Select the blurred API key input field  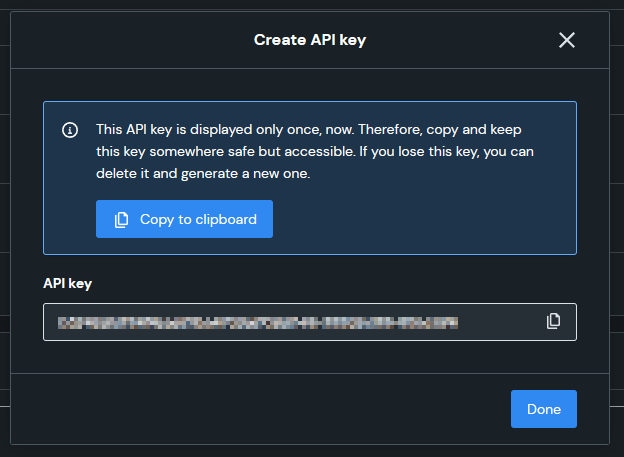click(x=310, y=322)
